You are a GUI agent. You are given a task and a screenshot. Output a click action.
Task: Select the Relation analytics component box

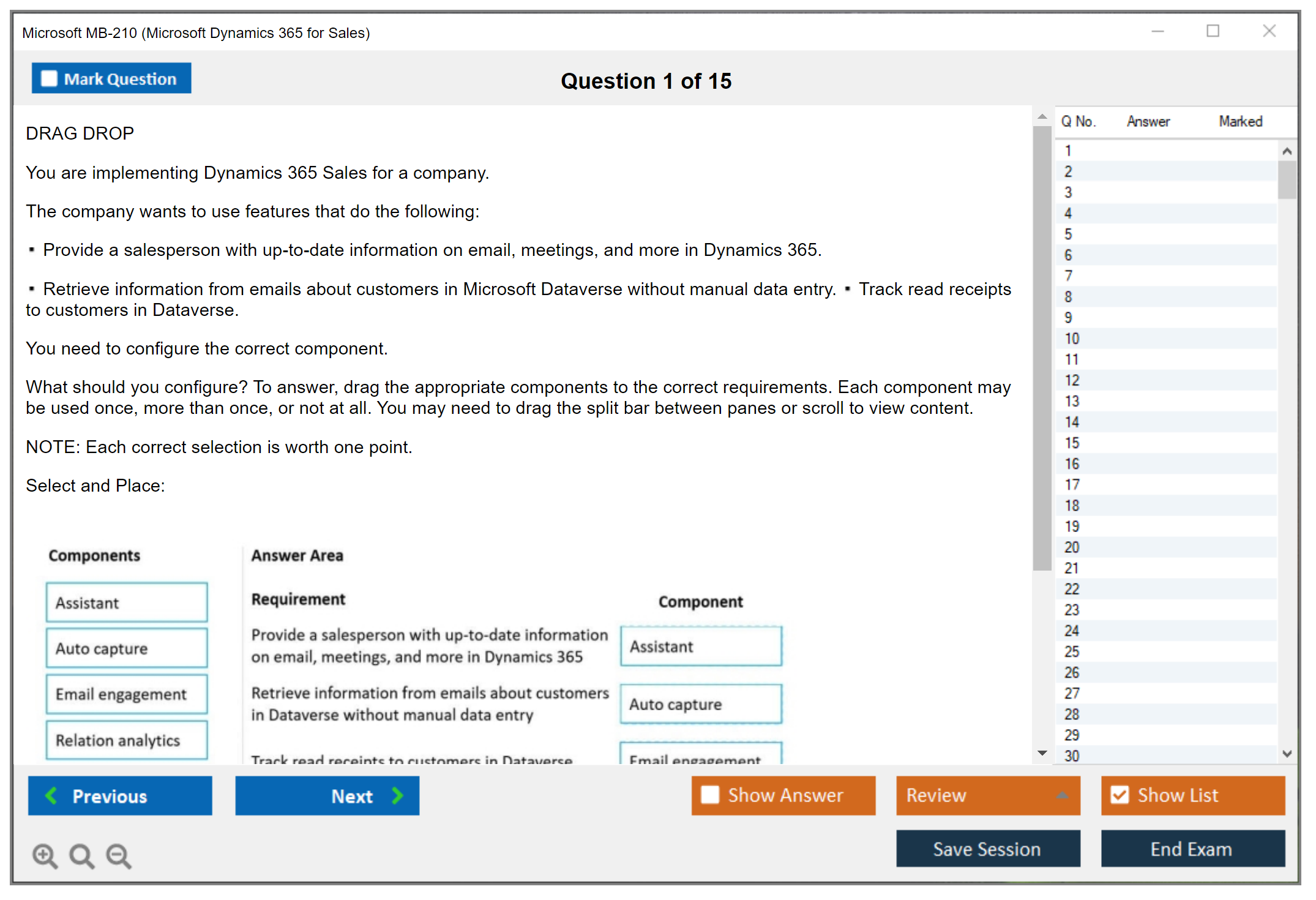(x=127, y=740)
